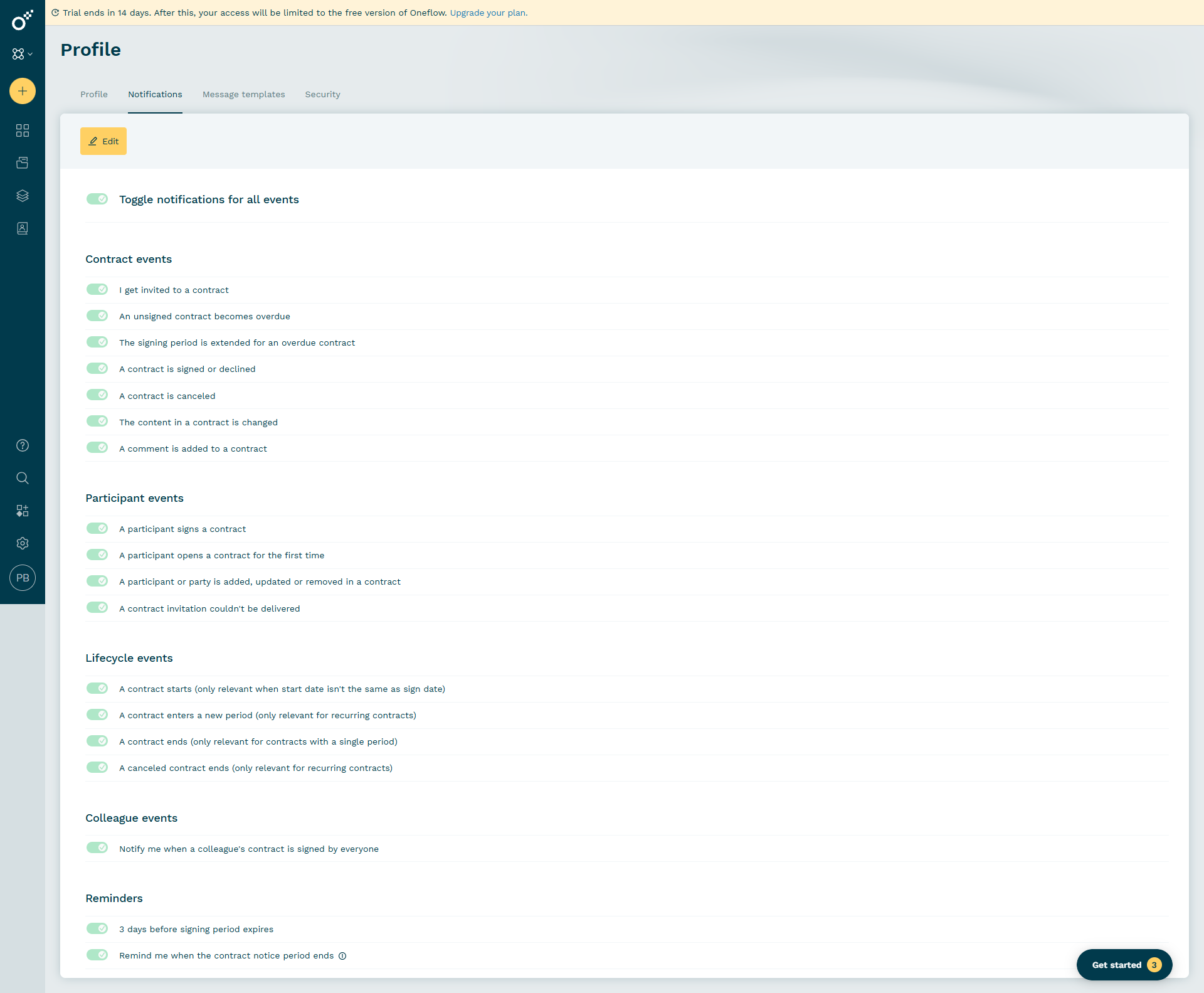
Task: Click the Edit button
Action: (103, 141)
